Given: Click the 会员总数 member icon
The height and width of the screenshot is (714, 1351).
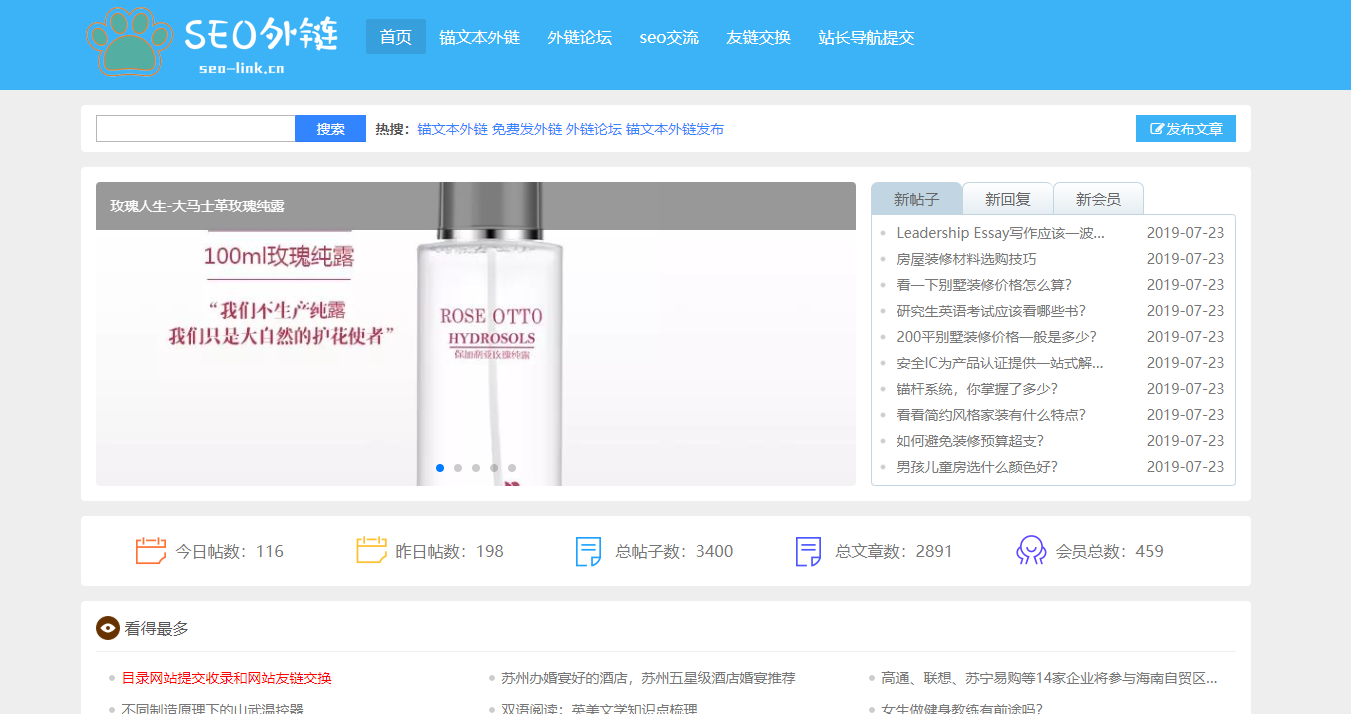Looking at the screenshot, I should pos(1031,551).
